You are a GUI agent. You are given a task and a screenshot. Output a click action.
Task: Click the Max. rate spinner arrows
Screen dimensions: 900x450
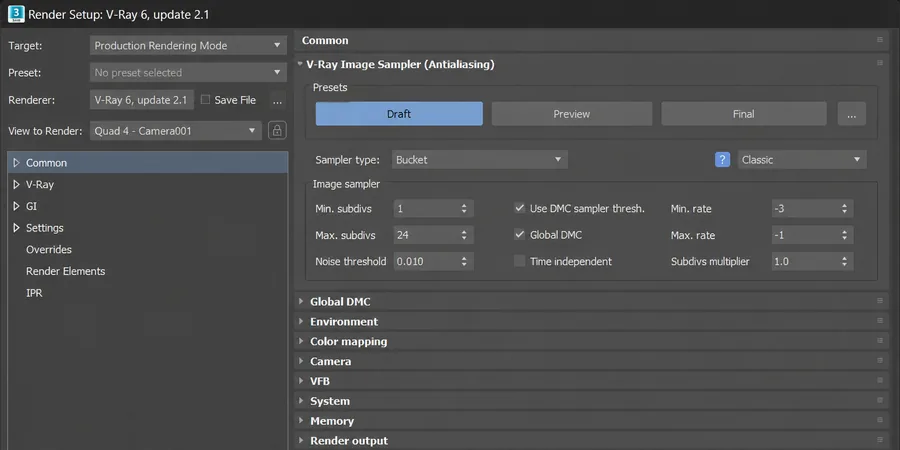pos(844,235)
